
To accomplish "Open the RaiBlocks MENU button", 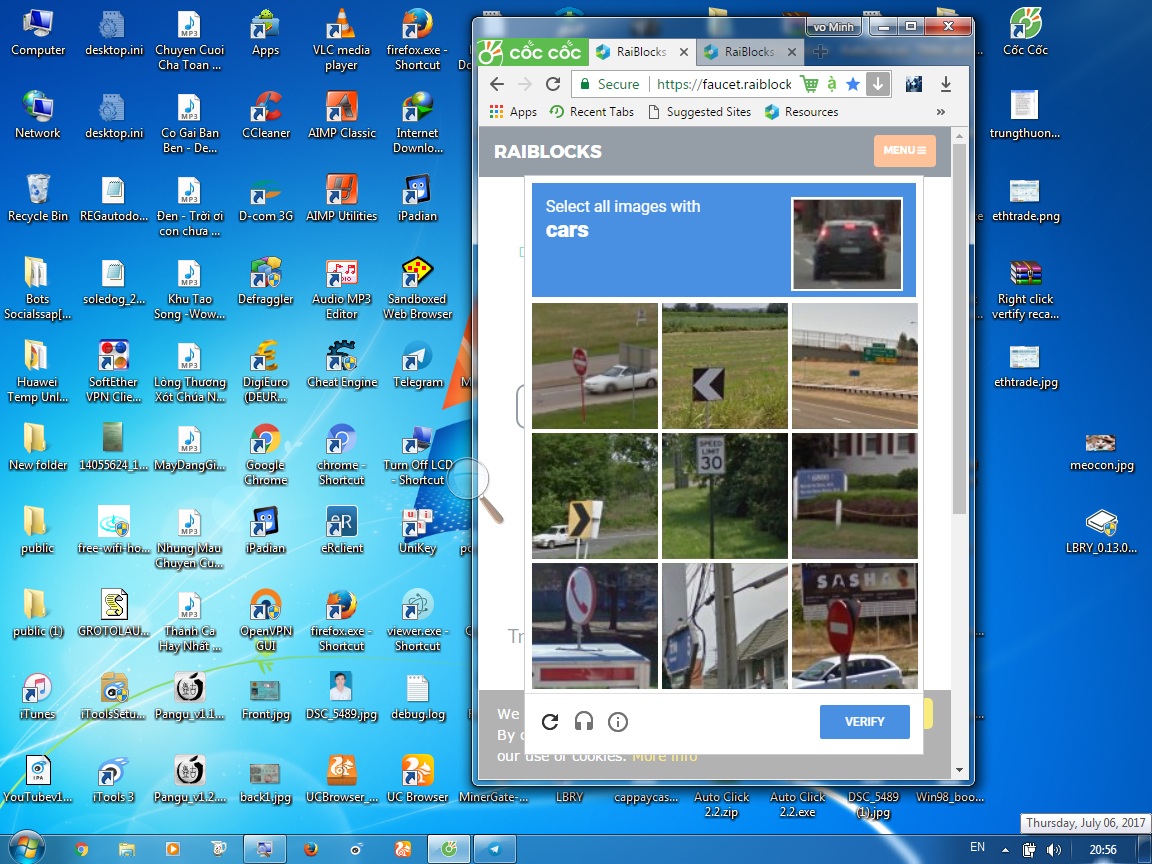I will (904, 151).
